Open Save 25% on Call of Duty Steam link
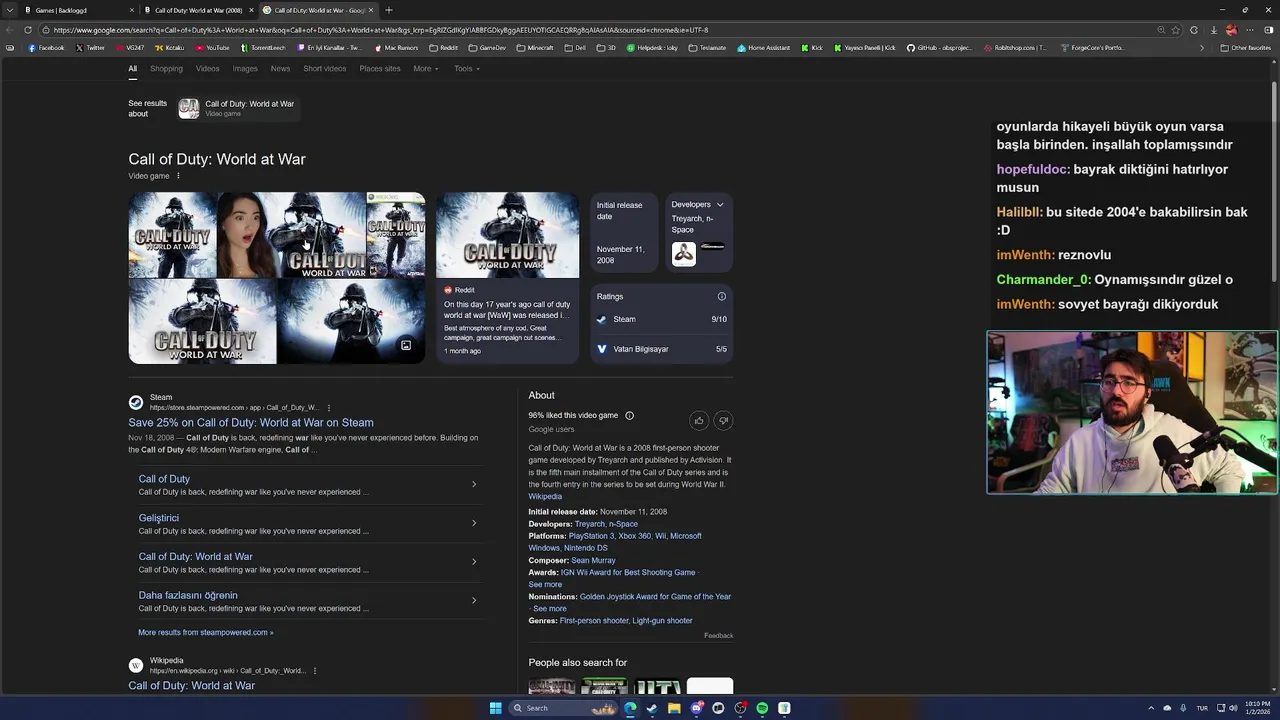 [x=251, y=423]
